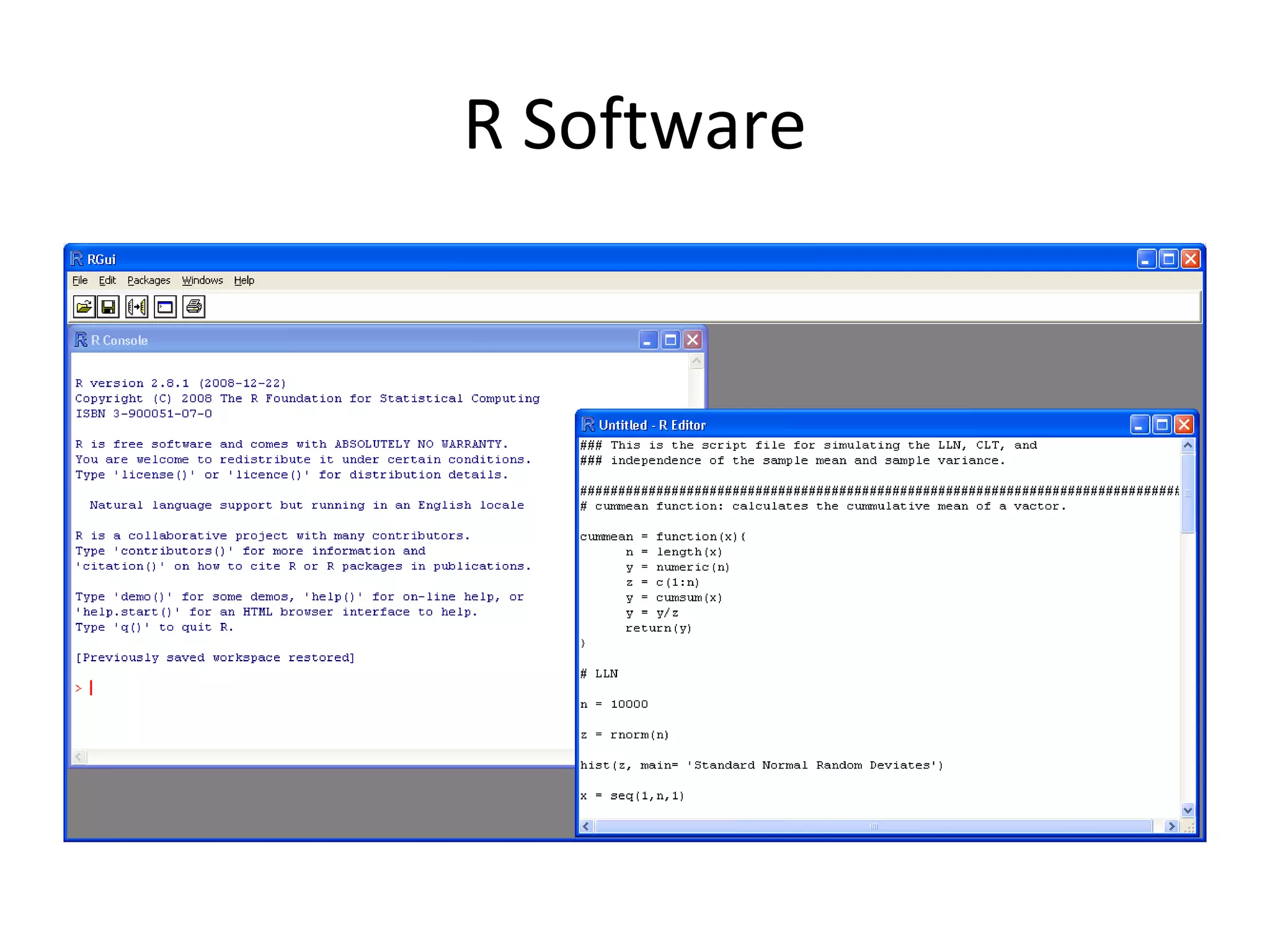Screen dimensions: 1270x952
Task: Close the R Console window
Action: [x=693, y=340]
